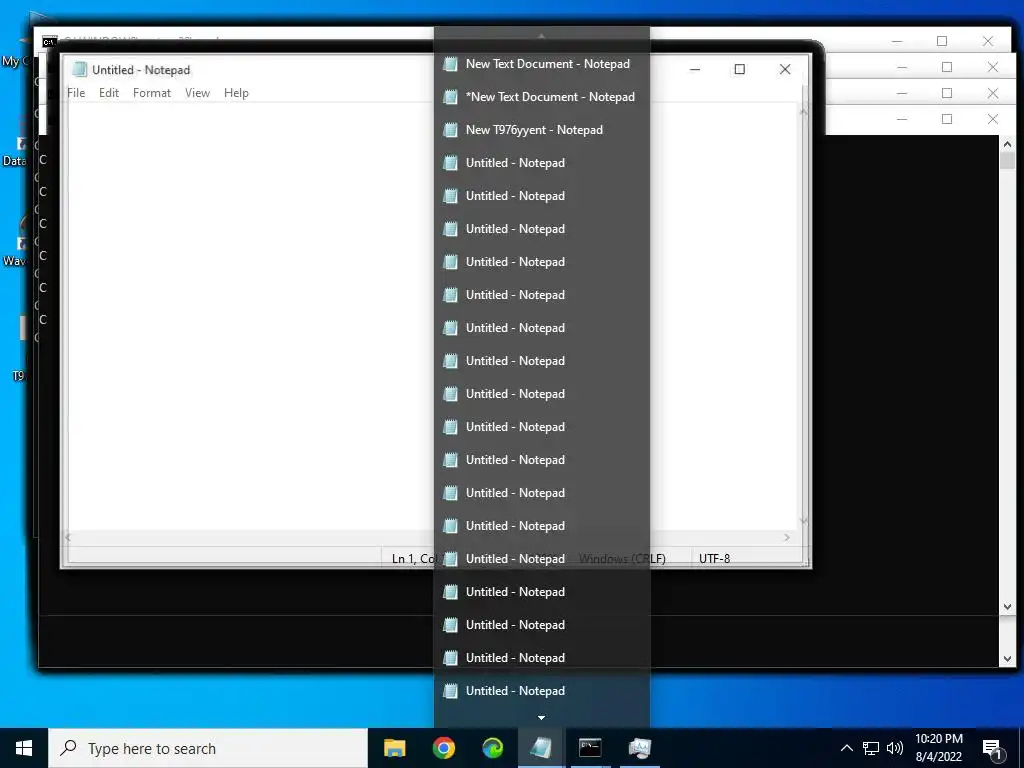The height and width of the screenshot is (768, 1024).
Task: Open the View menu in Notepad
Action: (x=197, y=93)
